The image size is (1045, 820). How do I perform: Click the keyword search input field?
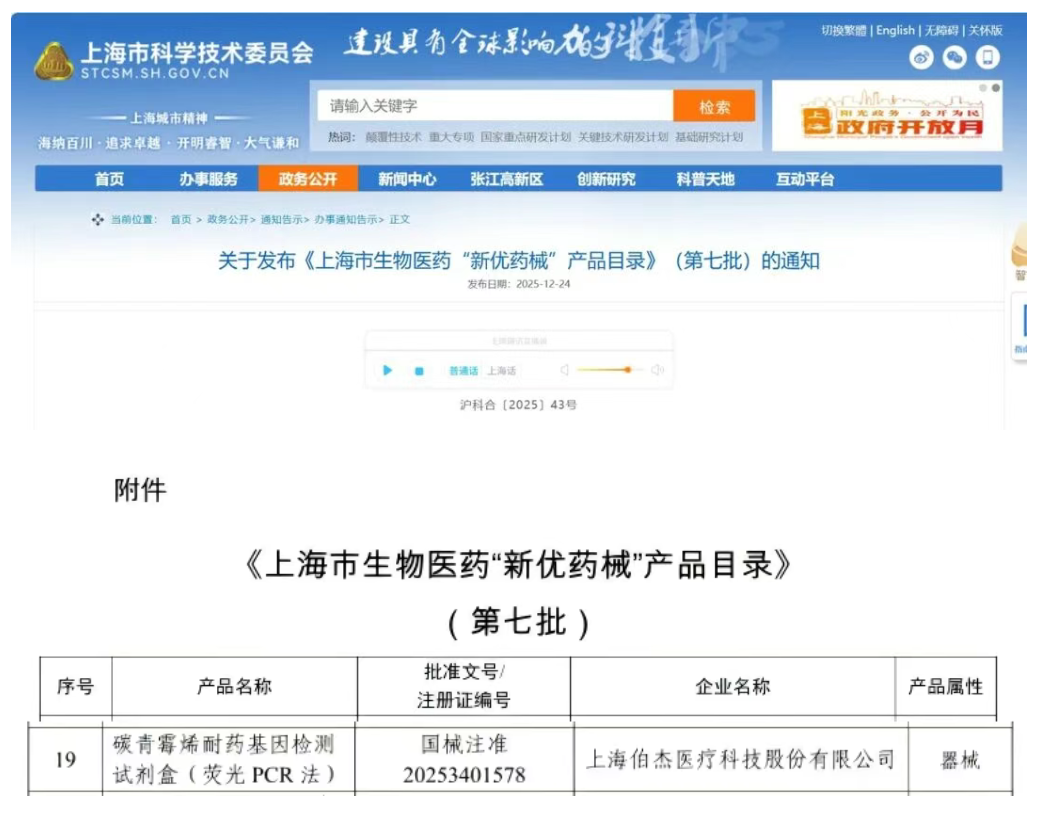click(495, 106)
